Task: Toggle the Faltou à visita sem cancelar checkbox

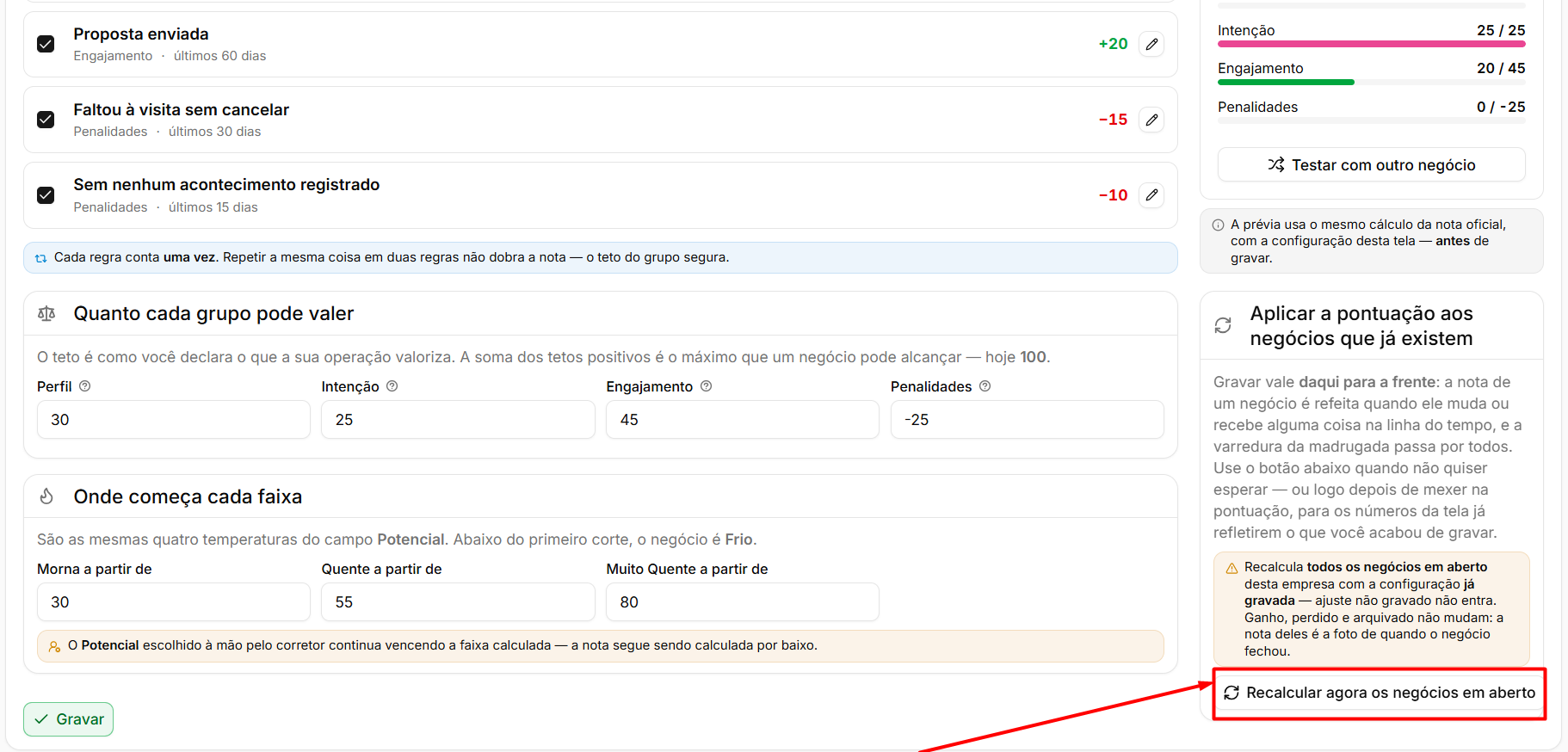Action: click(x=46, y=120)
